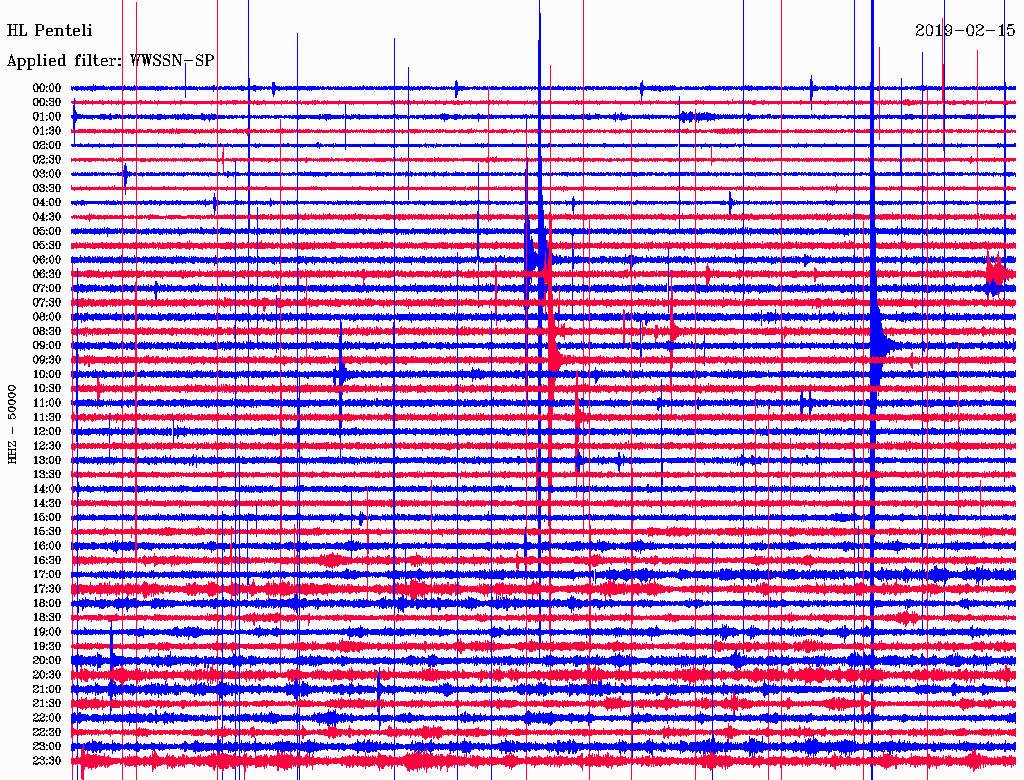Select the 06:00 time label
Screen dimensions: 1024x780
click(47, 260)
